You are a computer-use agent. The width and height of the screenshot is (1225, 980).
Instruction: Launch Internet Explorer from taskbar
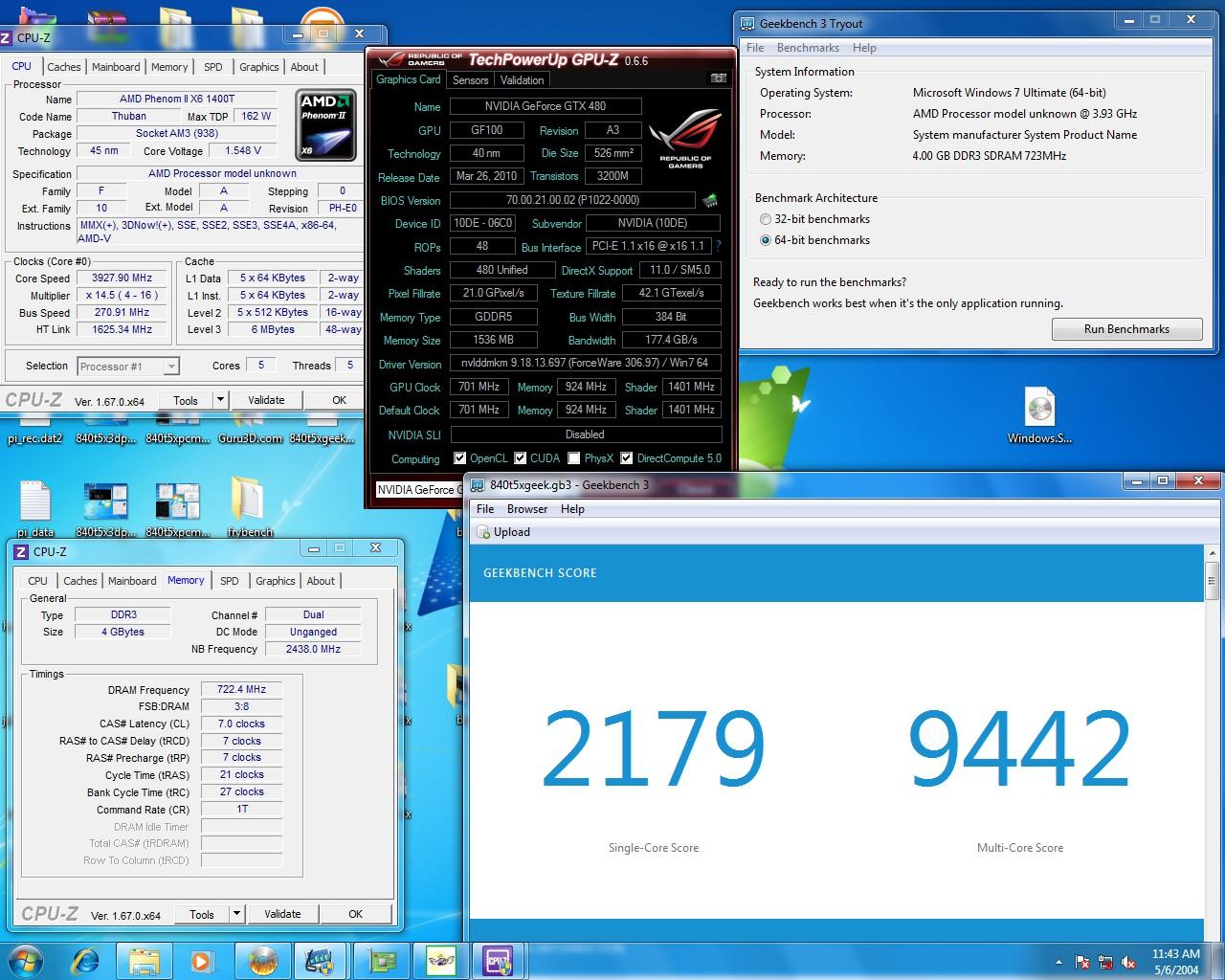tap(85, 960)
